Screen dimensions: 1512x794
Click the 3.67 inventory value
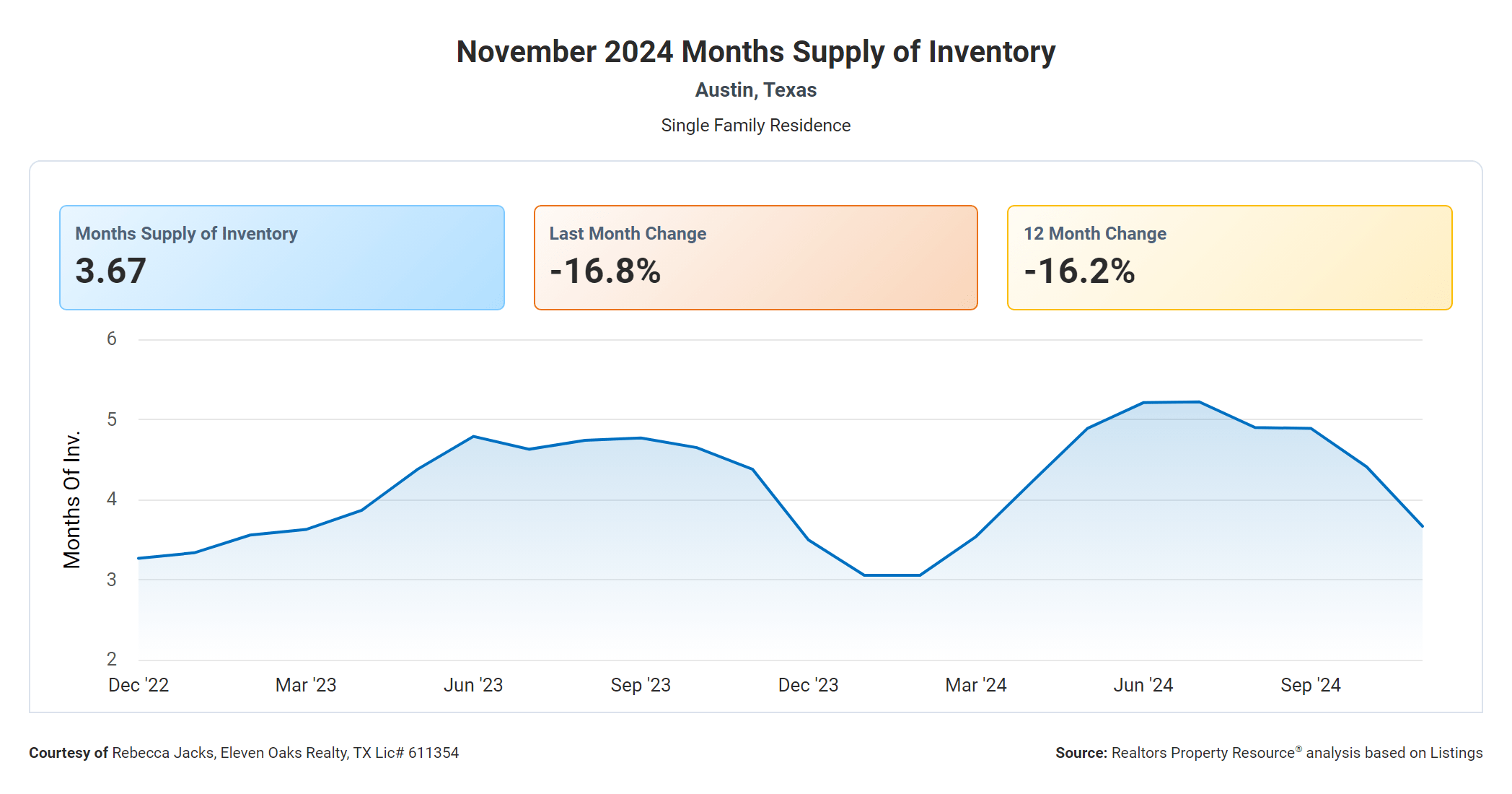tap(111, 271)
